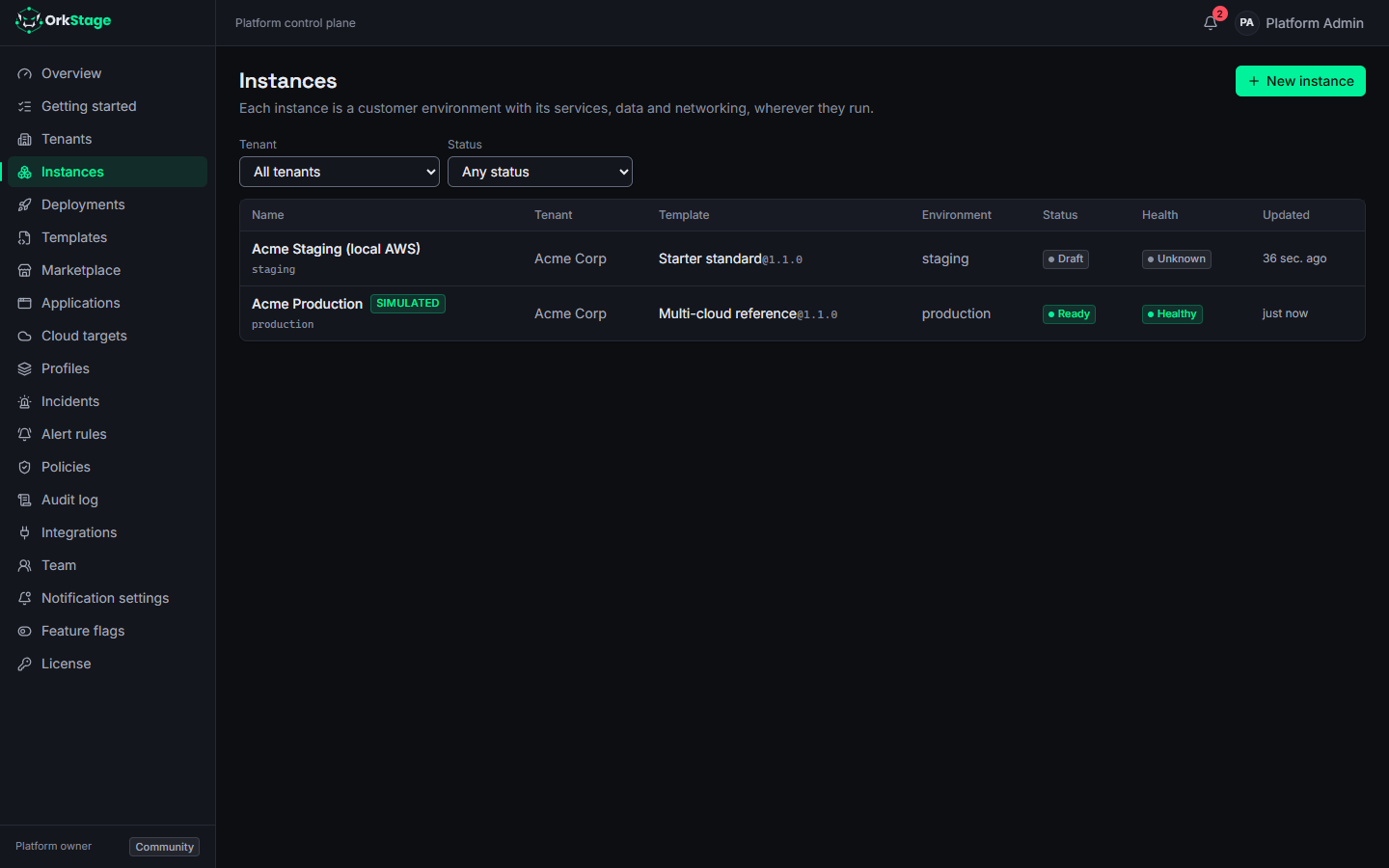Viewport: 1389px width, 868px height.
Task: Click the Draft status badge
Action: point(1066,258)
